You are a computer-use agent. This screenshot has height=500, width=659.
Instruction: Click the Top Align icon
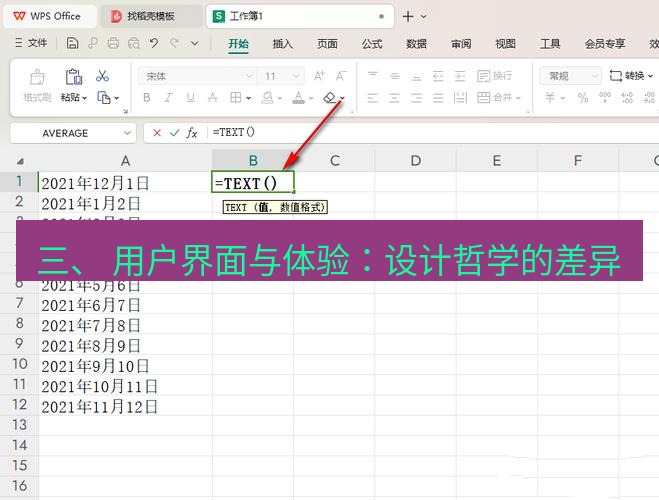click(x=372, y=76)
